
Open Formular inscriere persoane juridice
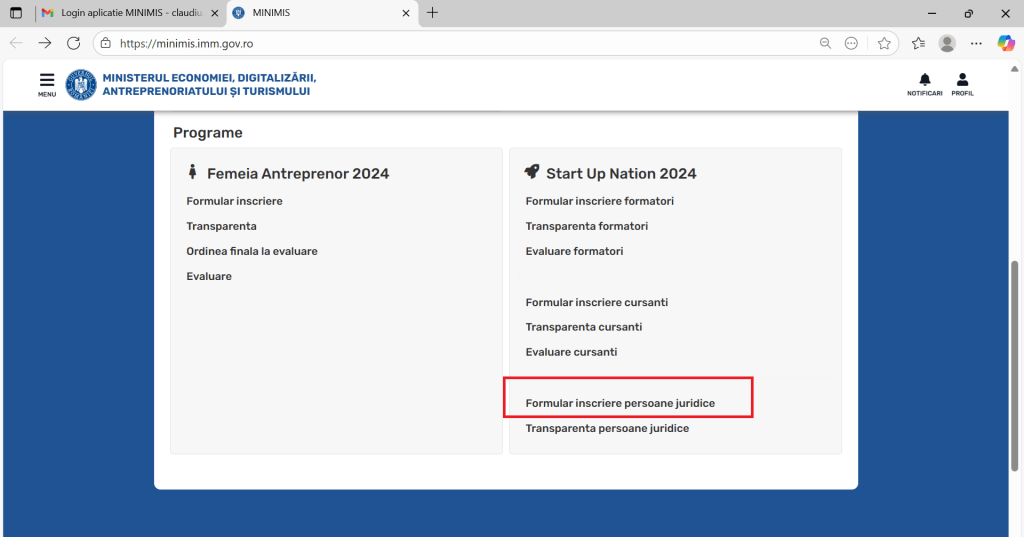pyautogui.click(x=620, y=403)
